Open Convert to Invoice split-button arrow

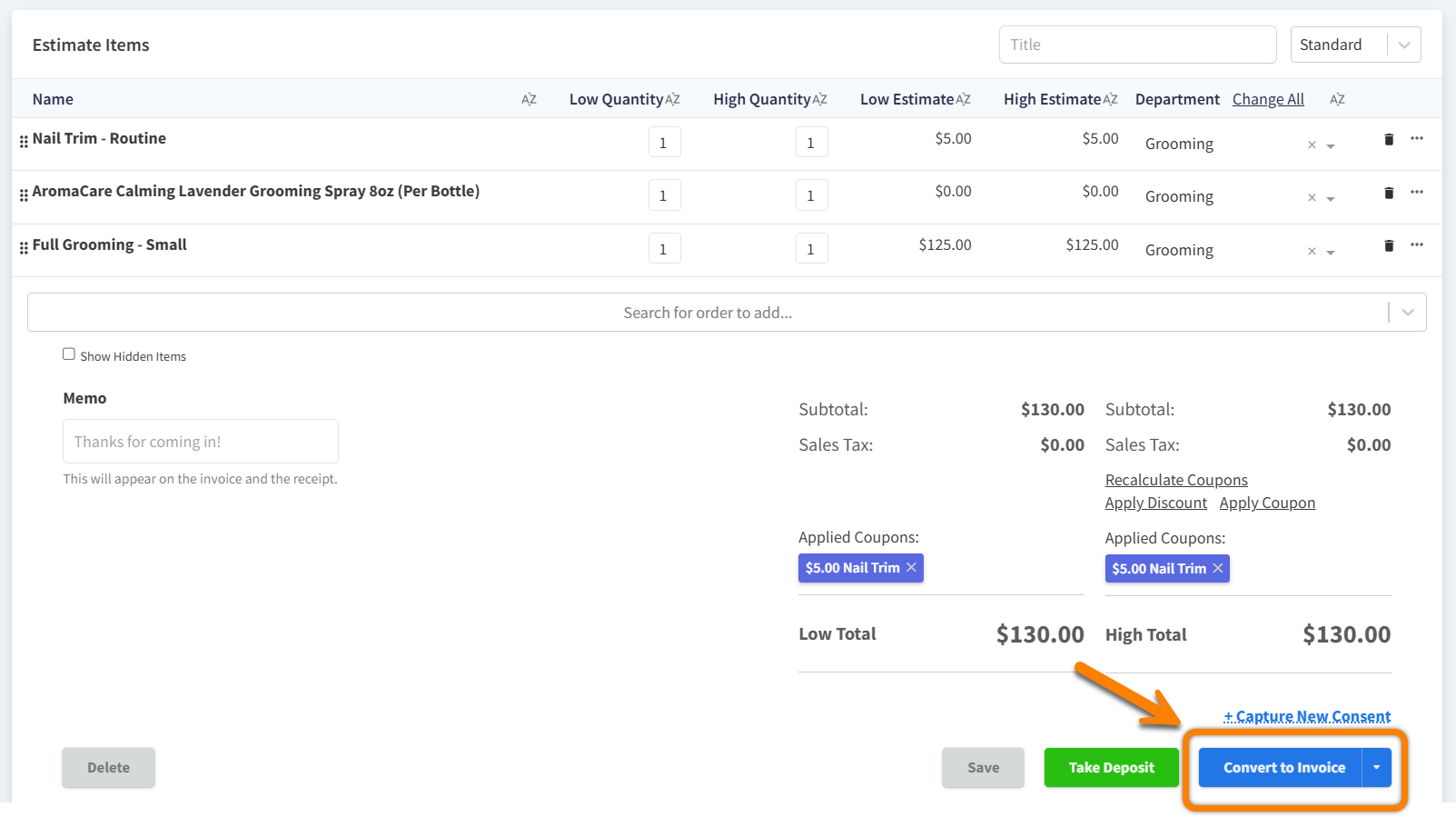1377,768
